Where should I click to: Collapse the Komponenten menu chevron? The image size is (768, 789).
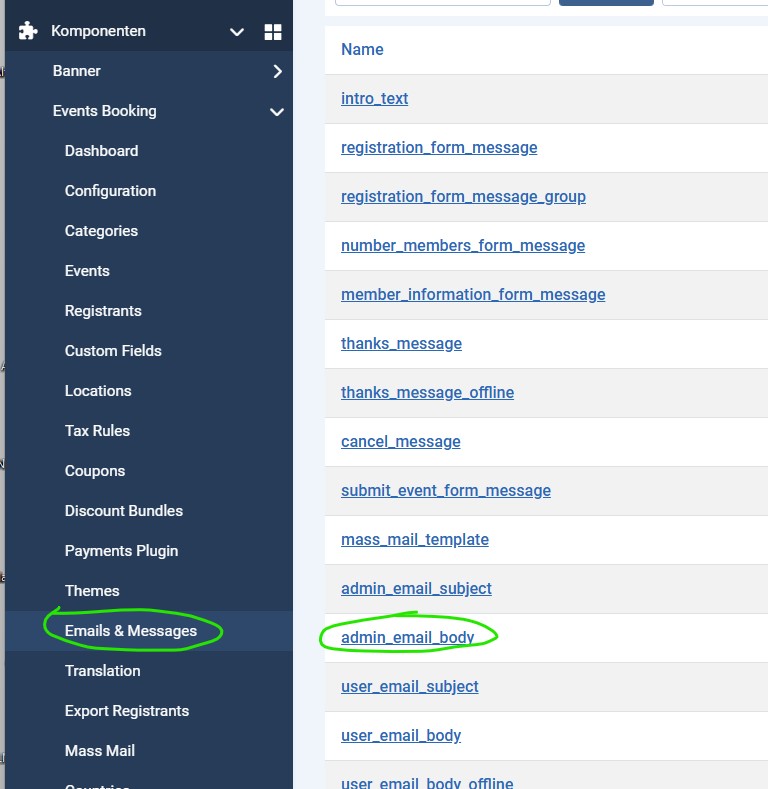pyautogui.click(x=237, y=32)
